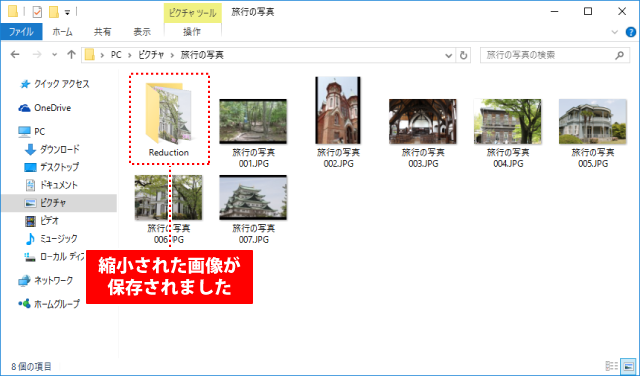
Task: Expand the chevron after PC in breadcrumb
Action: coord(130,55)
